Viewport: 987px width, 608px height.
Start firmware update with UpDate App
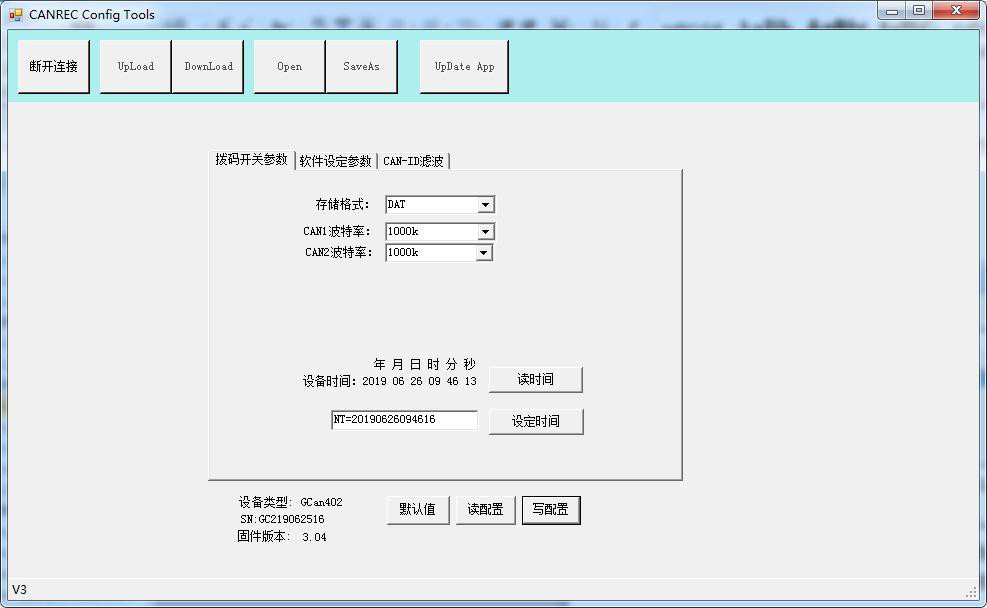tap(464, 67)
